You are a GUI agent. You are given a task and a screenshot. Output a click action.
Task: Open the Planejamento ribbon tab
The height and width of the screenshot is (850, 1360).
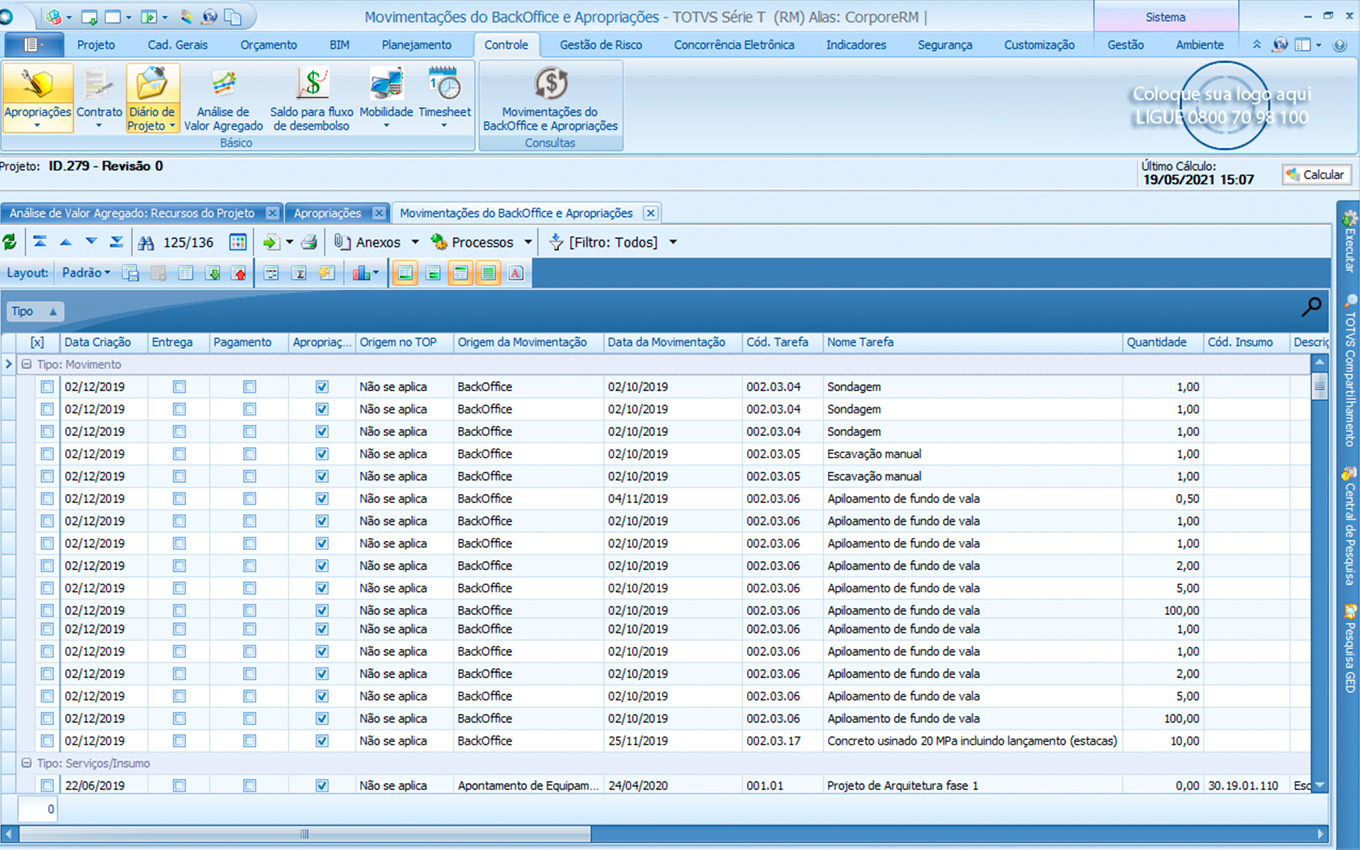tap(417, 45)
